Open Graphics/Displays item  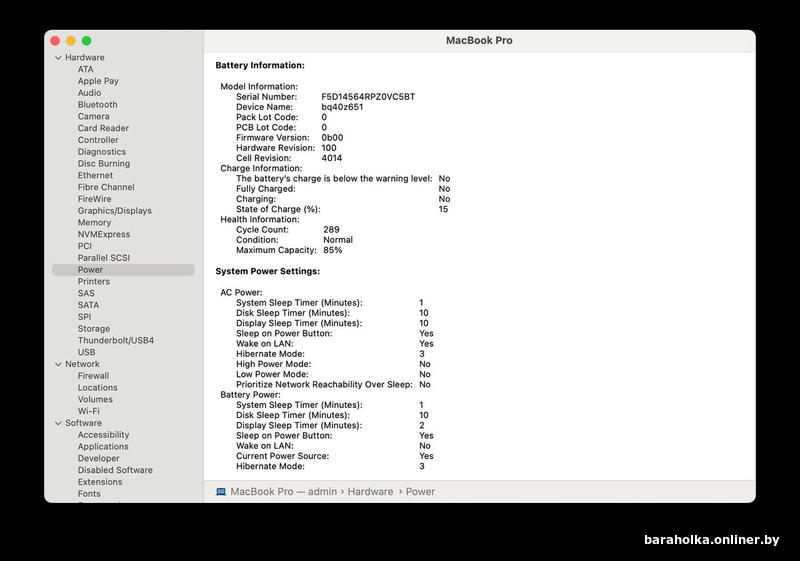[115, 211]
